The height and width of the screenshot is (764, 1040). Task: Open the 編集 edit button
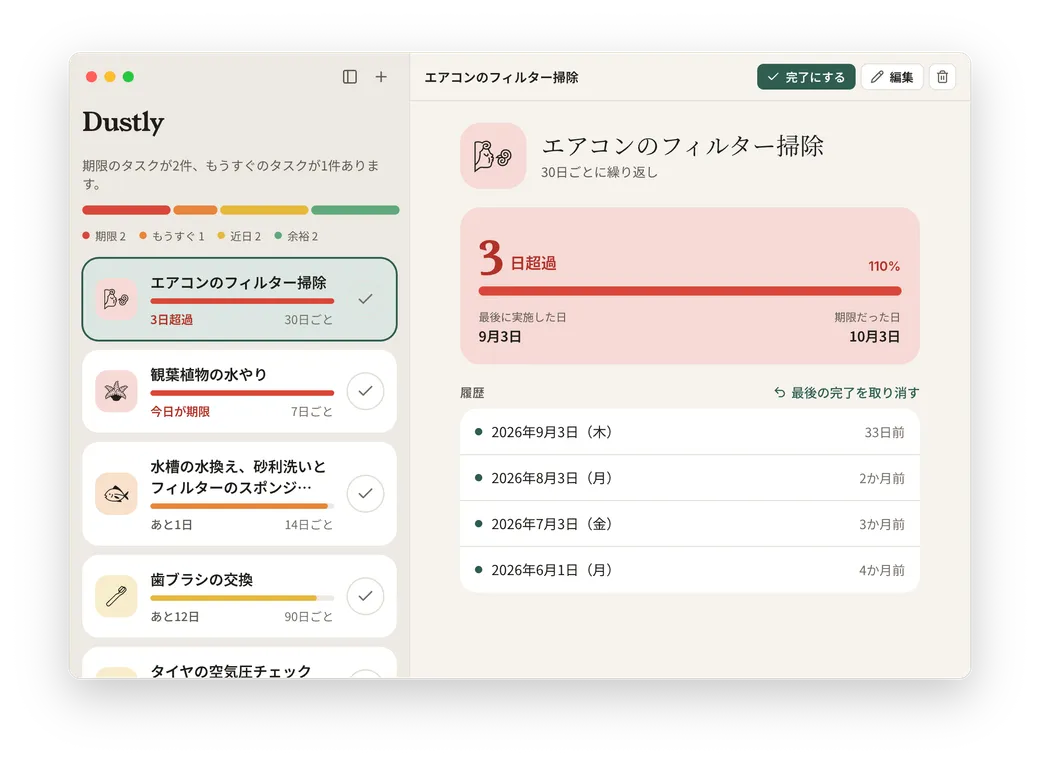[x=892, y=77]
